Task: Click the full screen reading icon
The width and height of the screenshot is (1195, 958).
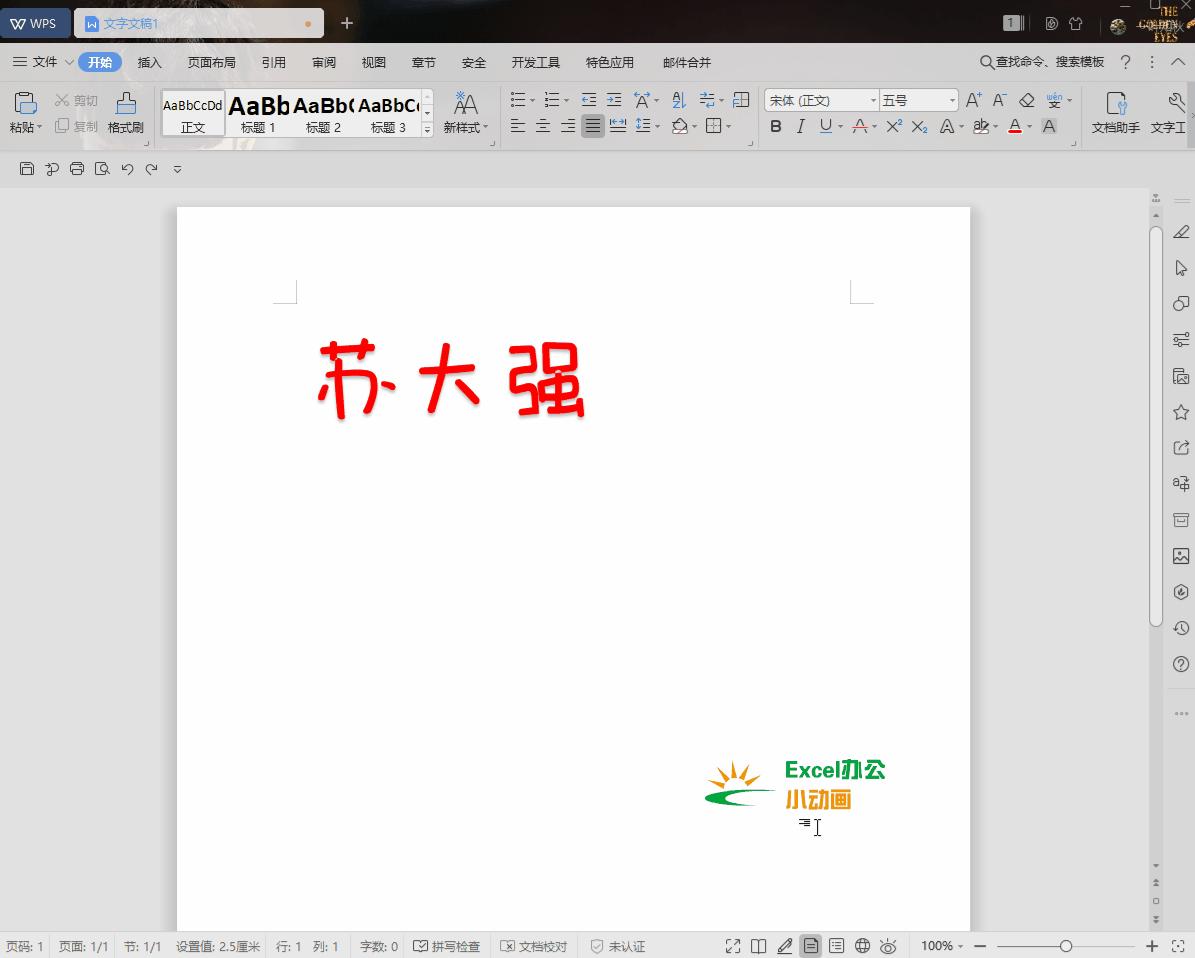Action: coord(733,946)
